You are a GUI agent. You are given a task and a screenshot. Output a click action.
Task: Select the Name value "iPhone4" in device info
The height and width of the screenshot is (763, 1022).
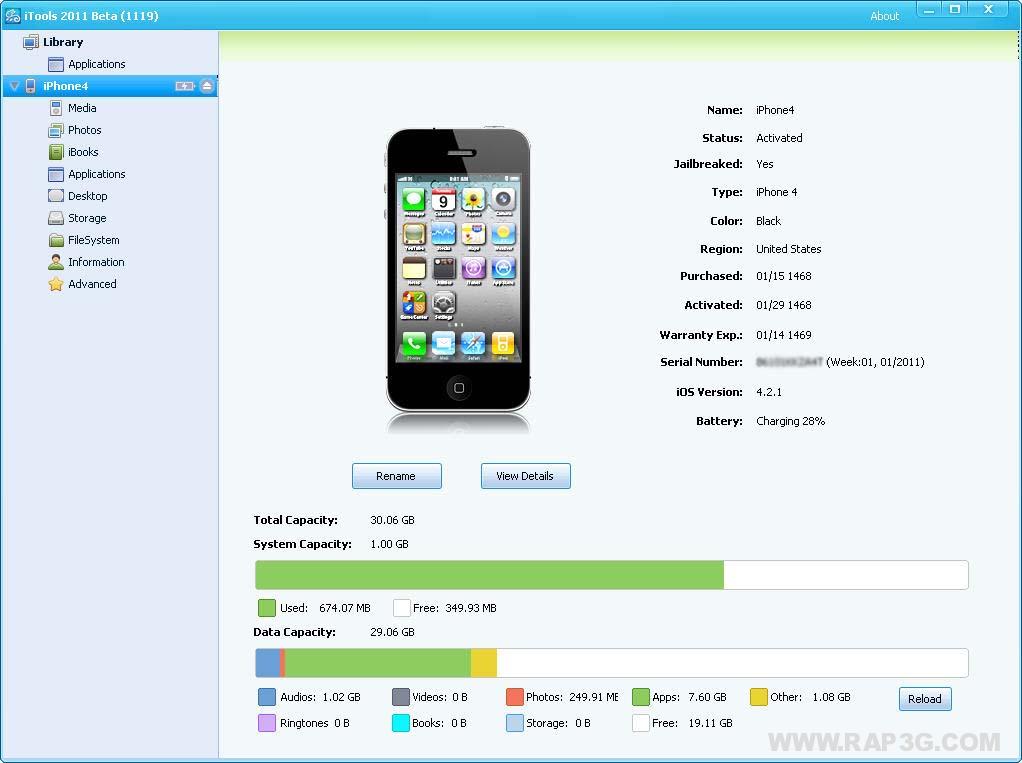click(775, 110)
